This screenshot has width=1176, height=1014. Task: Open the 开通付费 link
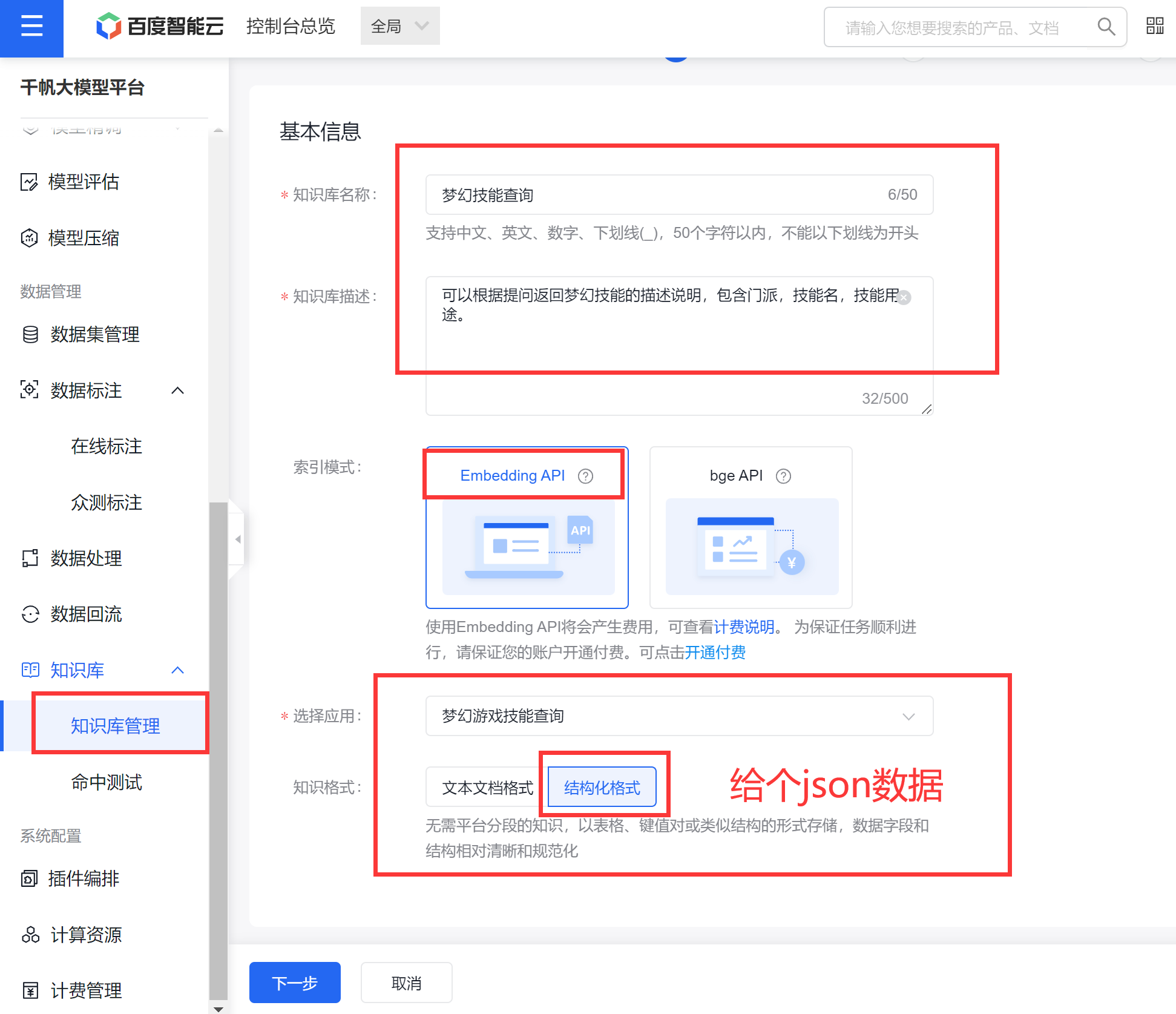715,652
